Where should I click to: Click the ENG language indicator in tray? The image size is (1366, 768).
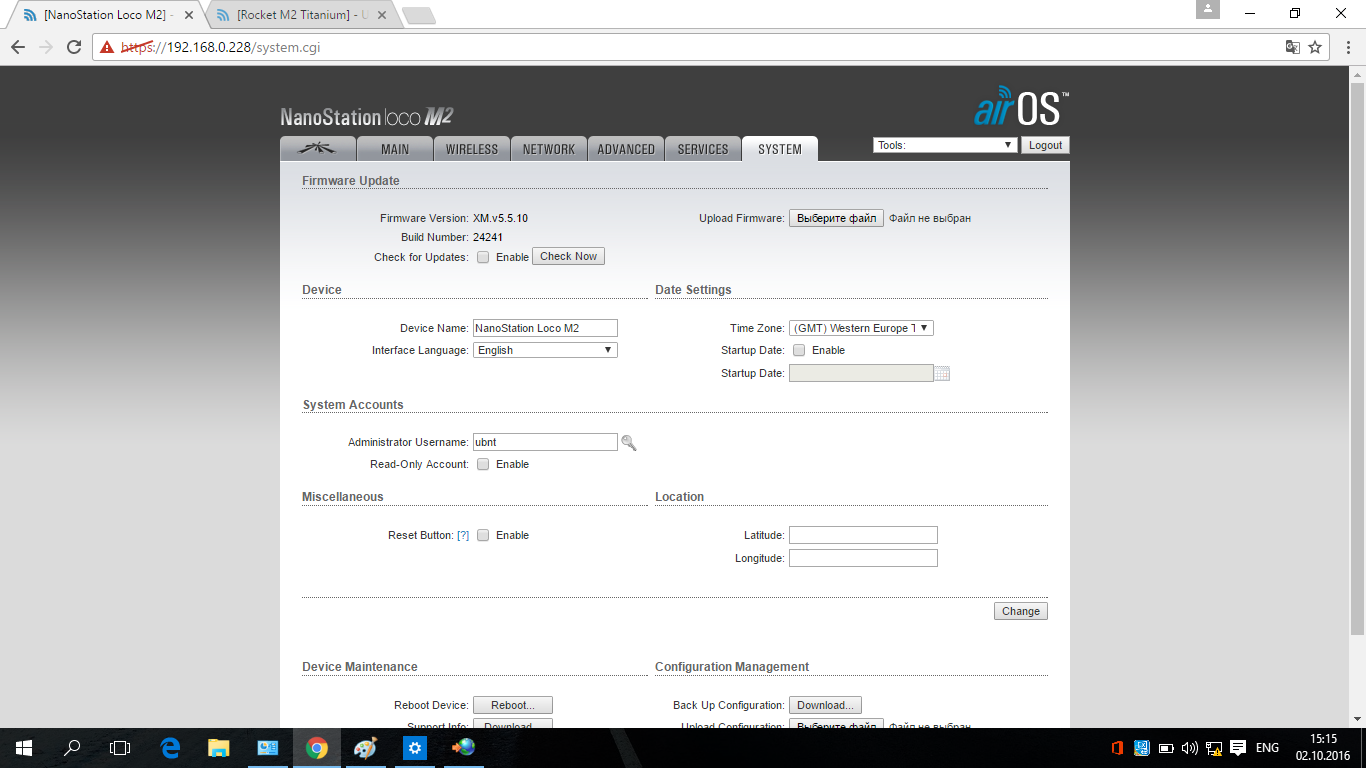point(1267,748)
